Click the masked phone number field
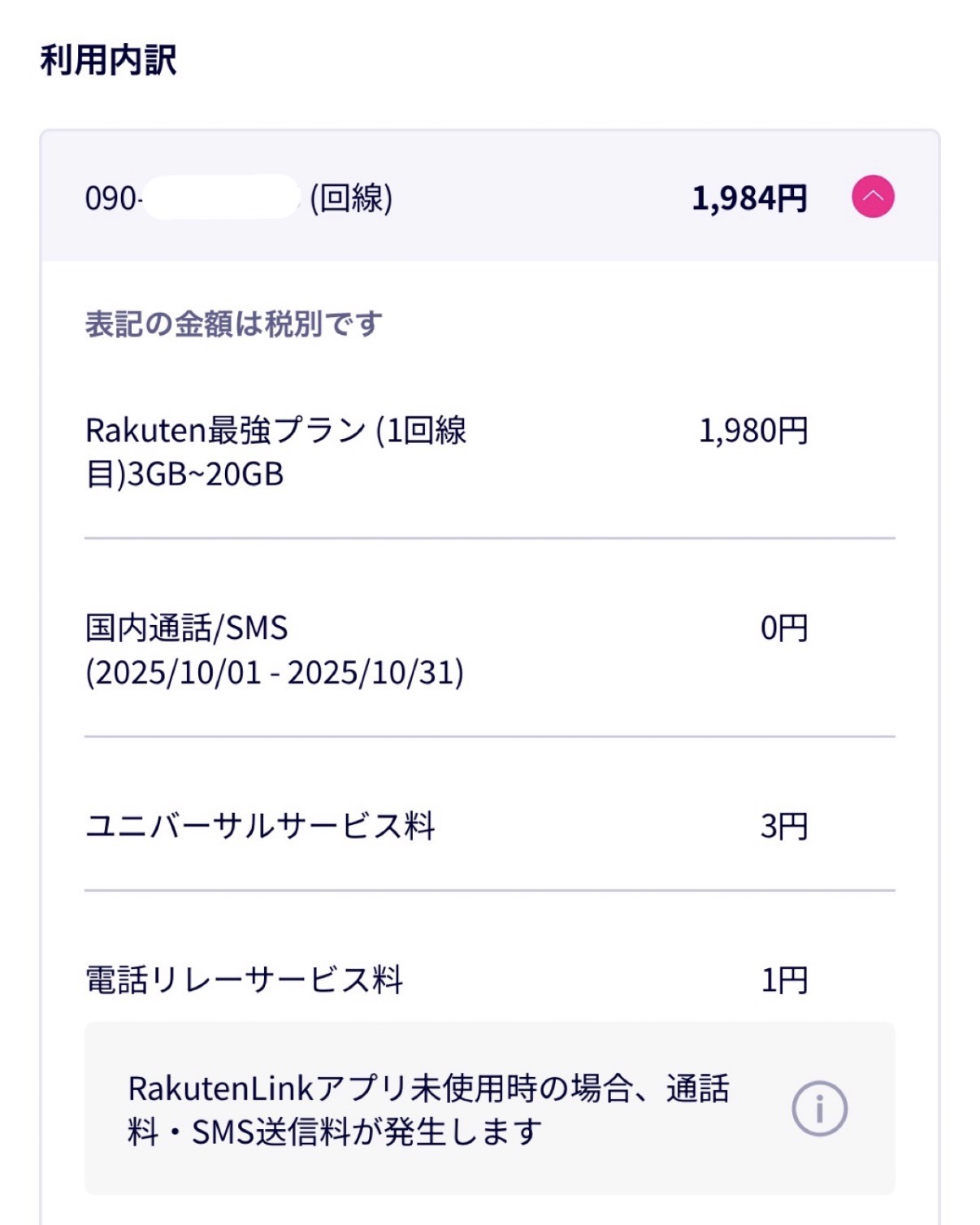Screen dimensions: 980x1225 (x=221, y=198)
